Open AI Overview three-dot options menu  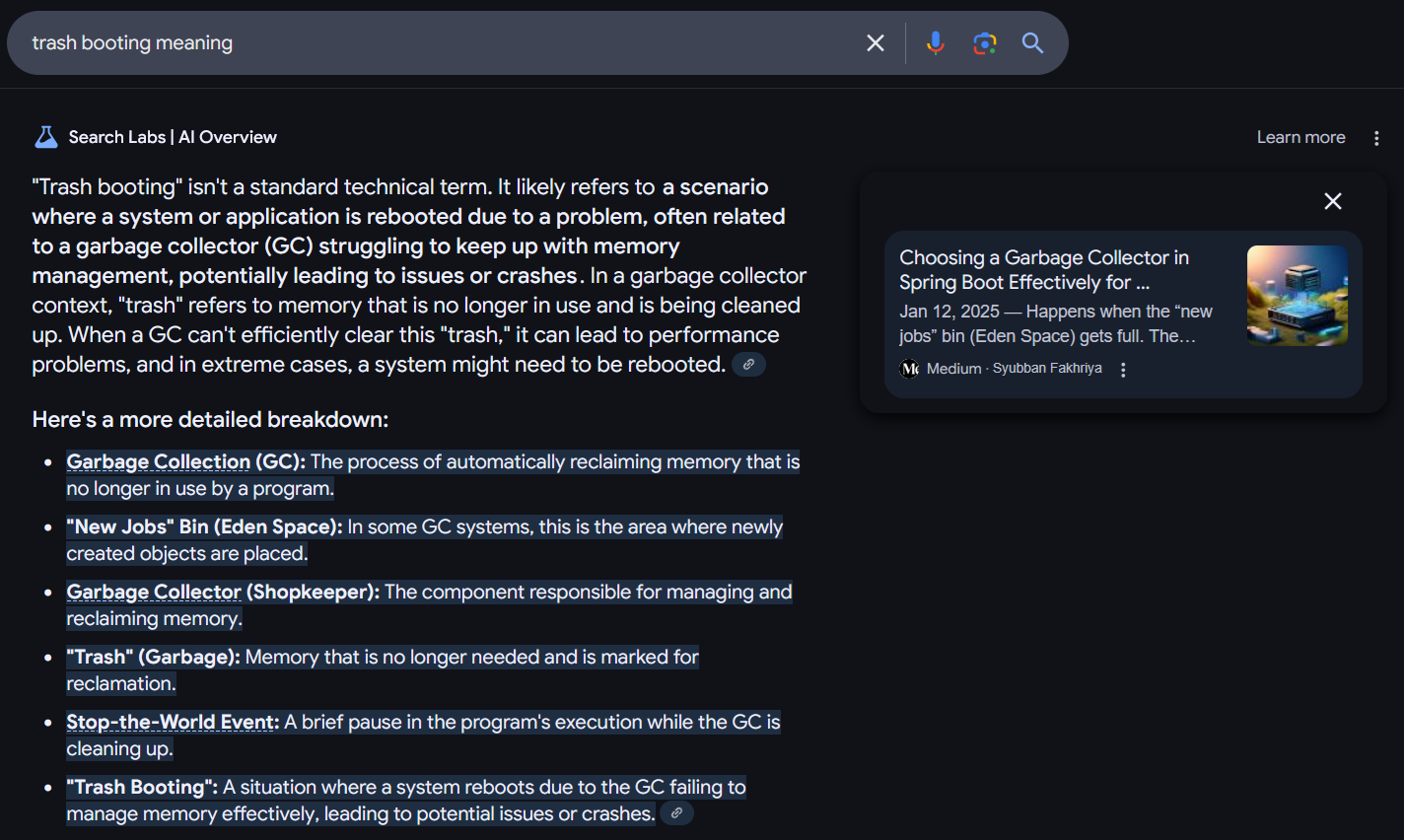[1376, 138]
